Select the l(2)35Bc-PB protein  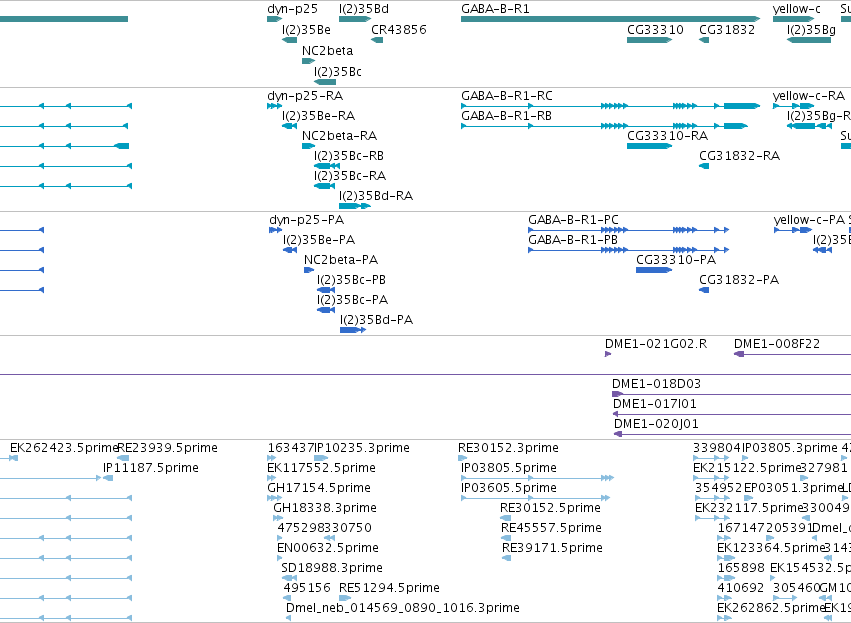[326, 290]
